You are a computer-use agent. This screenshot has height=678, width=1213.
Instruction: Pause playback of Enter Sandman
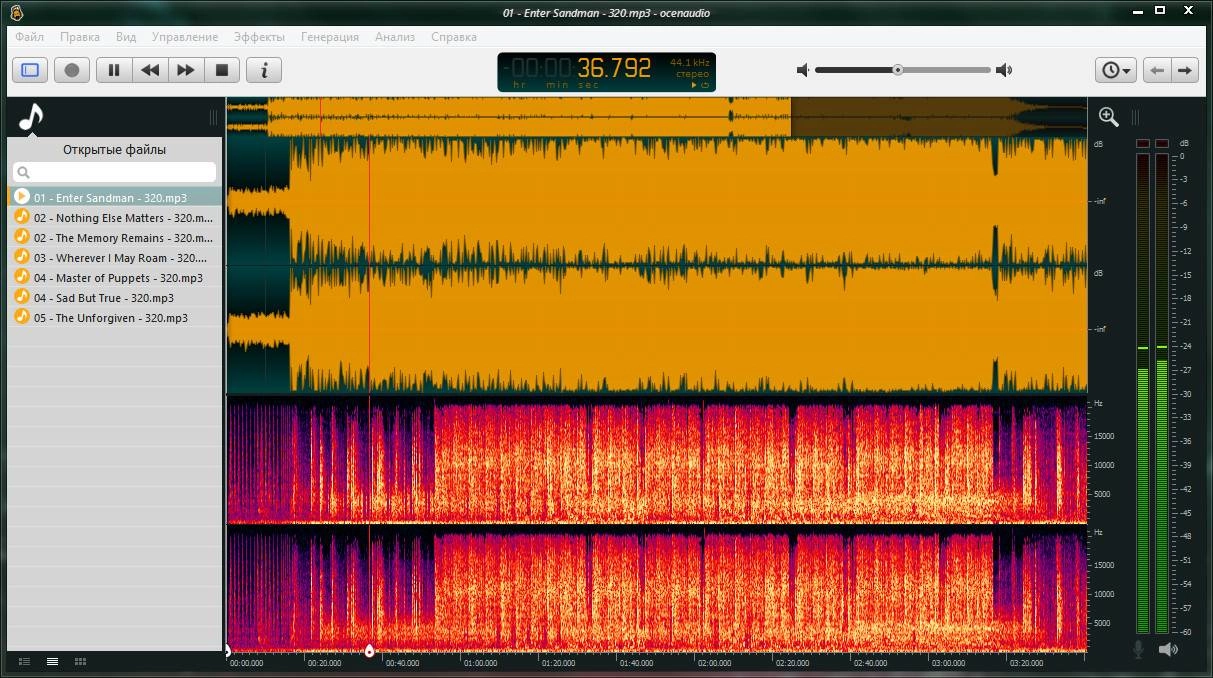point(114,70)
